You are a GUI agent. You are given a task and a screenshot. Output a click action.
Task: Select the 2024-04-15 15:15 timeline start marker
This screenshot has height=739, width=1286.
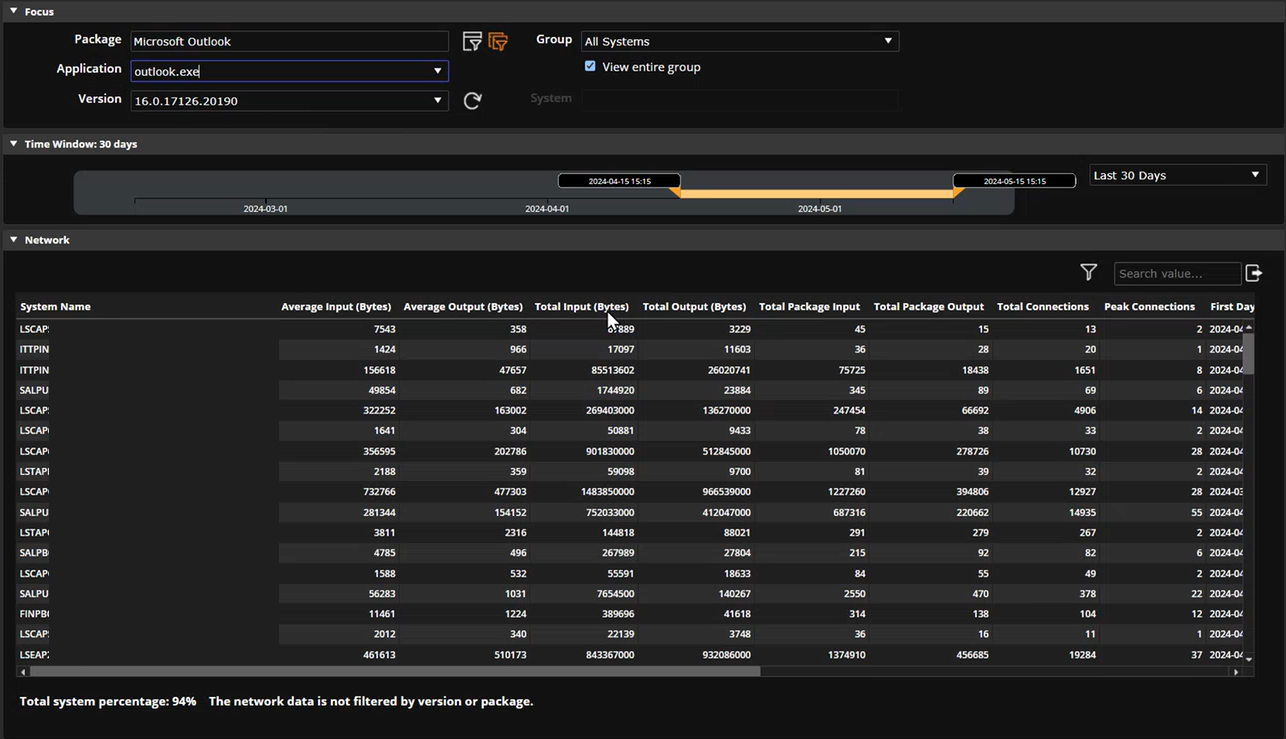(x=619, y=181)
